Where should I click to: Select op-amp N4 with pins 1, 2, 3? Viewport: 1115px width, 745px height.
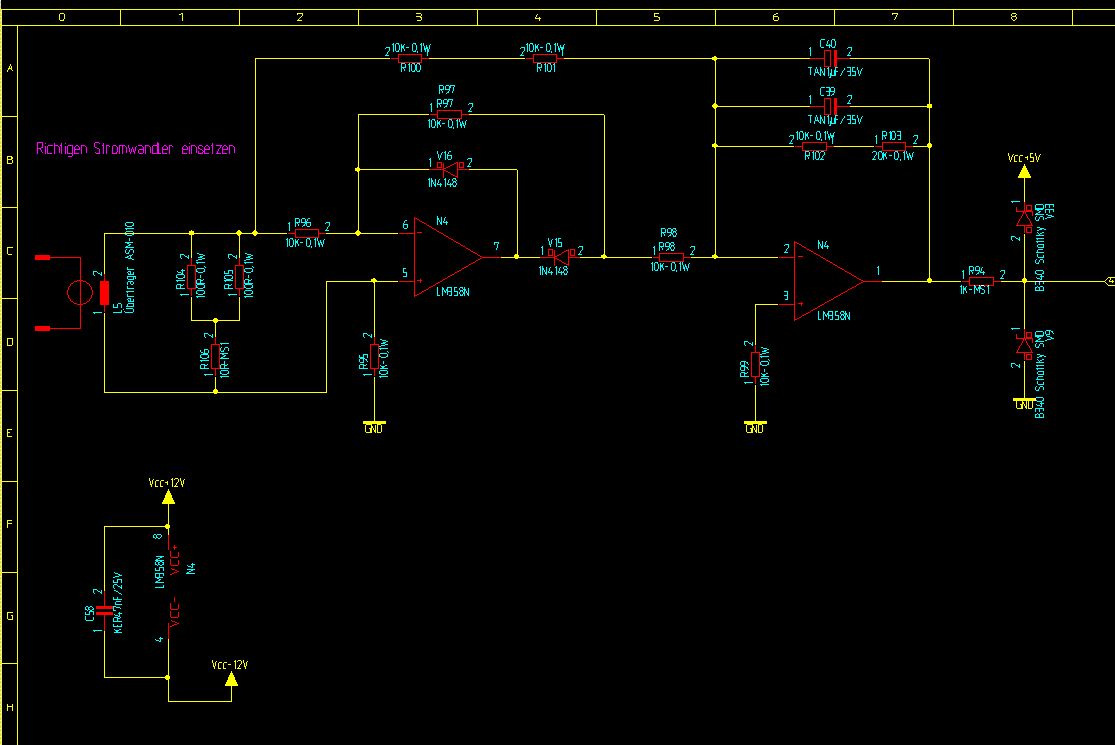pos(828,281)
